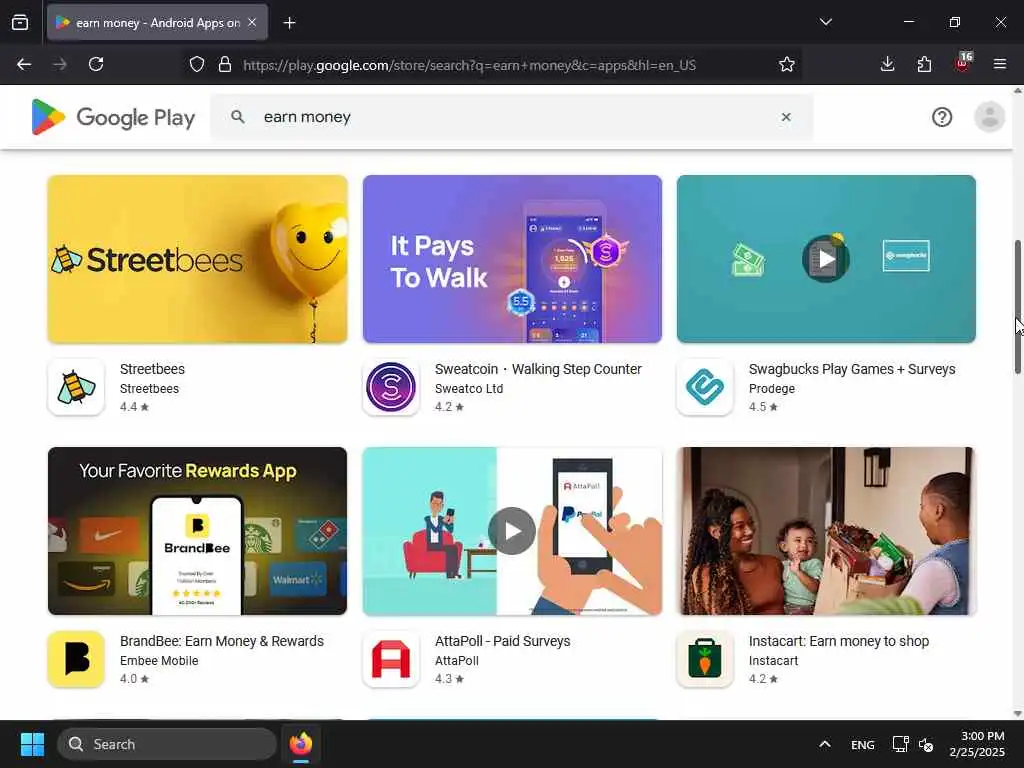Viewport: 1024px width, 768px height.
Task: Open the Streetbees app icon
Action: (76, 387)
